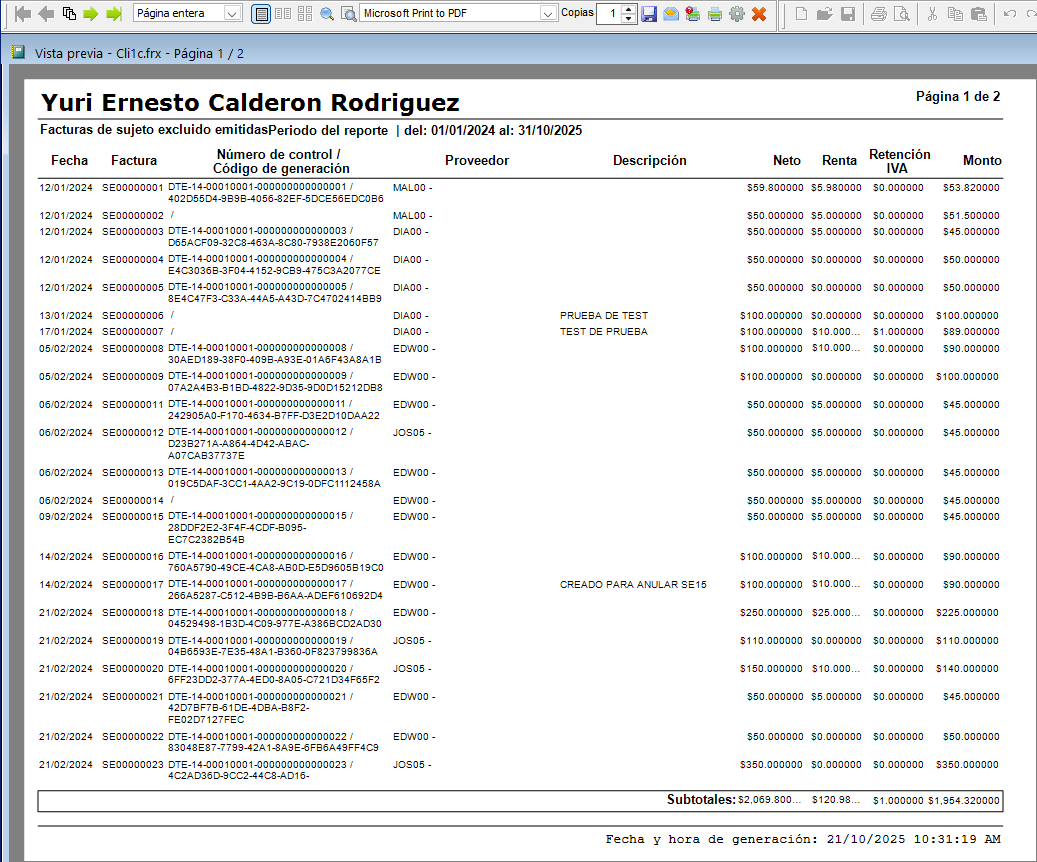Click the cut scissors toolbar icon
This screenshot has width=1037, height=862.
click(x=933, y=13)
